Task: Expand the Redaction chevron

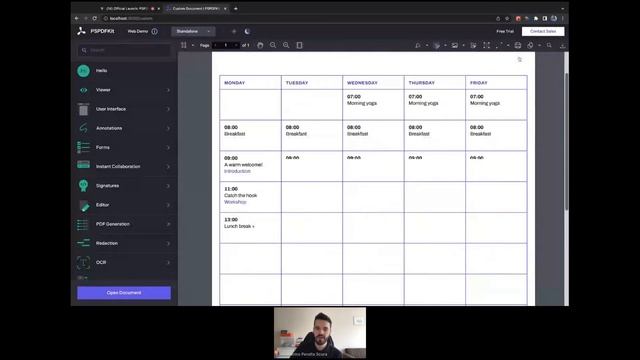Action: tap(168, 243)
